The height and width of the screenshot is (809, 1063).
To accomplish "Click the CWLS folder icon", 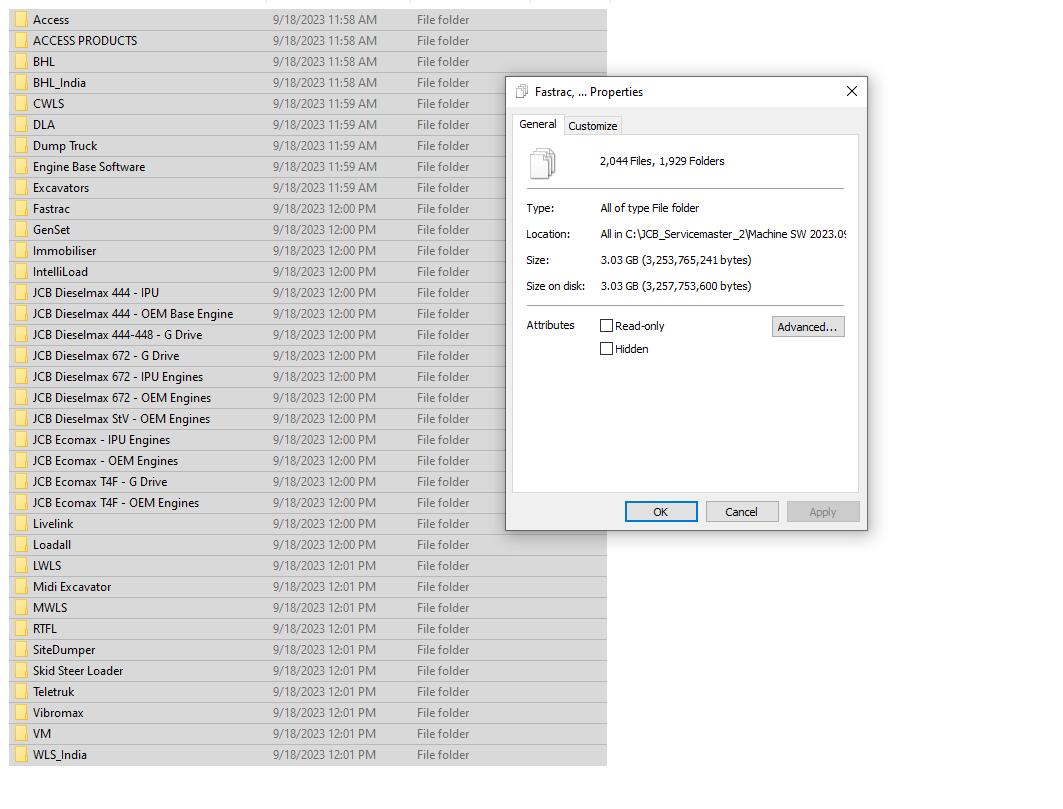I will coord(22,104).
